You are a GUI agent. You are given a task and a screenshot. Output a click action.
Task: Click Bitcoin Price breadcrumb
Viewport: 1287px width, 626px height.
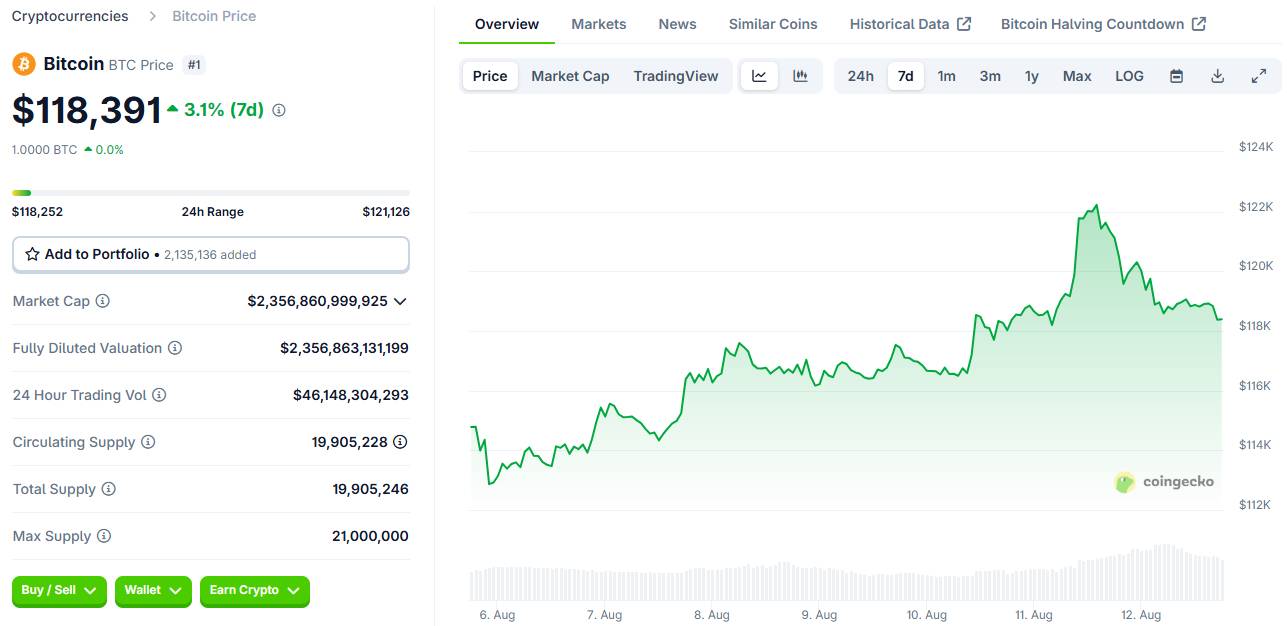pyautogui.click(x=214, y=16)
